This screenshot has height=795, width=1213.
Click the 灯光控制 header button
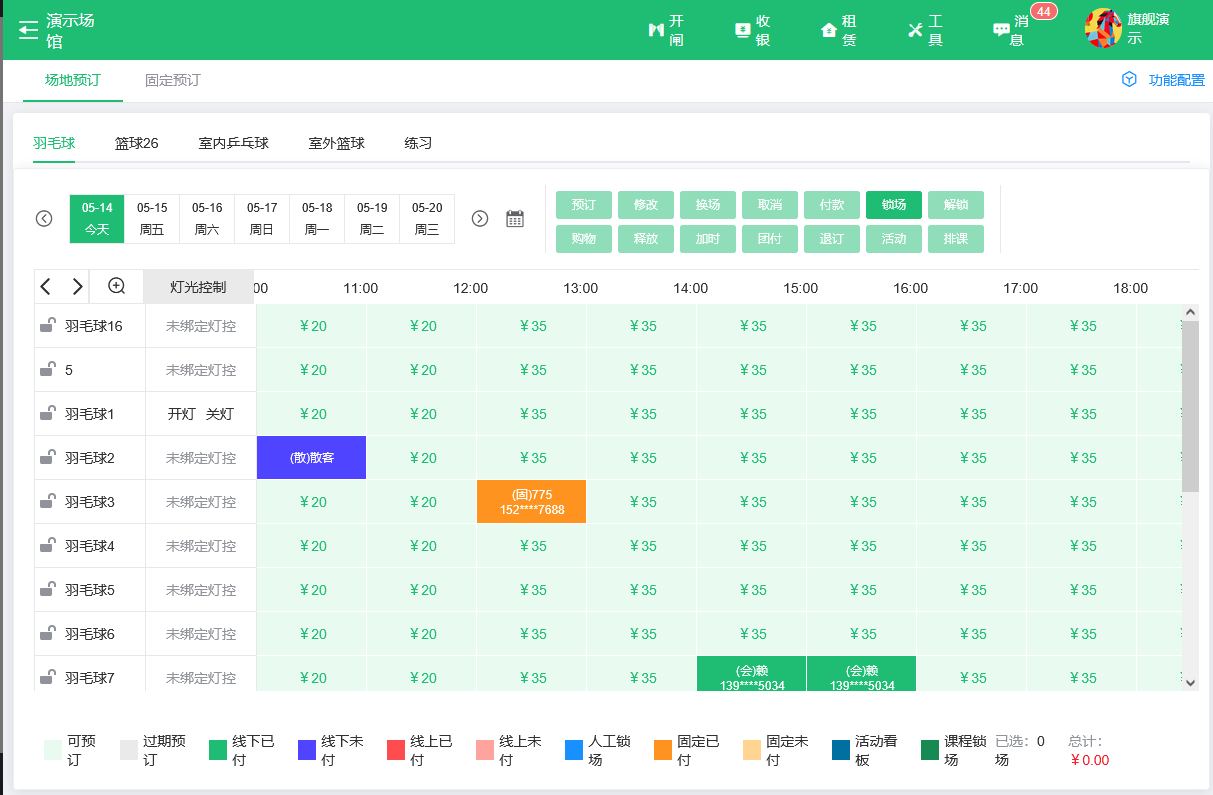tap(198, 287)
